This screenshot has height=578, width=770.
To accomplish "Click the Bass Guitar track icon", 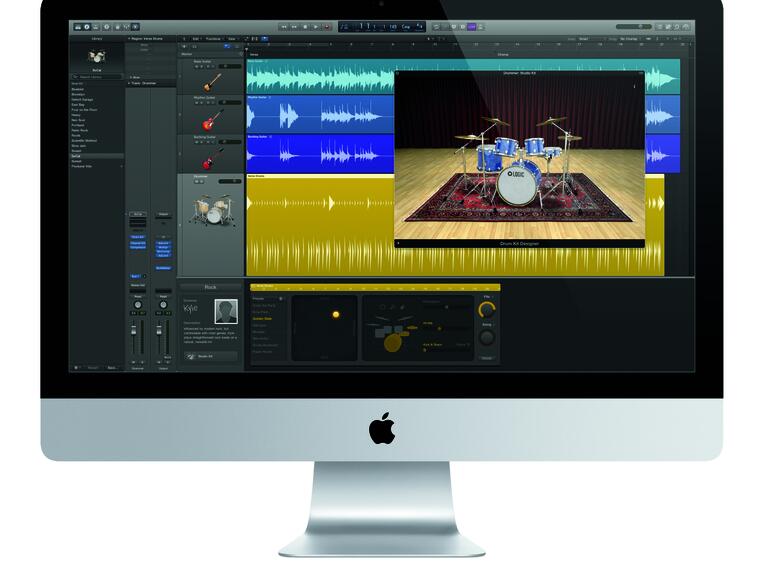I will (x=212, y=82).
